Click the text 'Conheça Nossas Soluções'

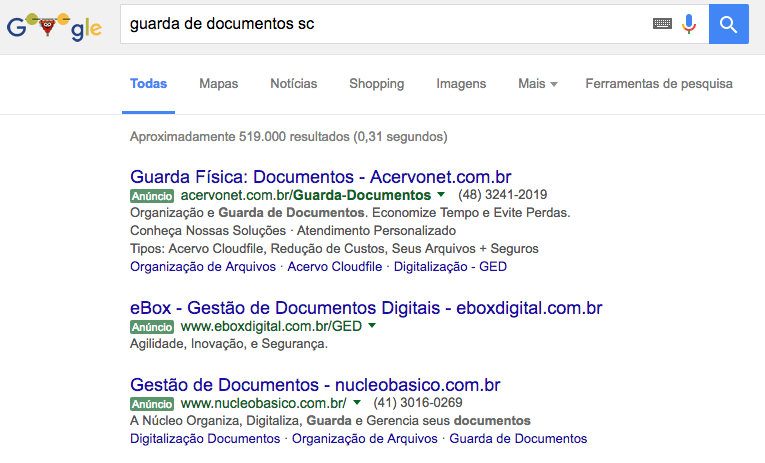tap(208, 231)
